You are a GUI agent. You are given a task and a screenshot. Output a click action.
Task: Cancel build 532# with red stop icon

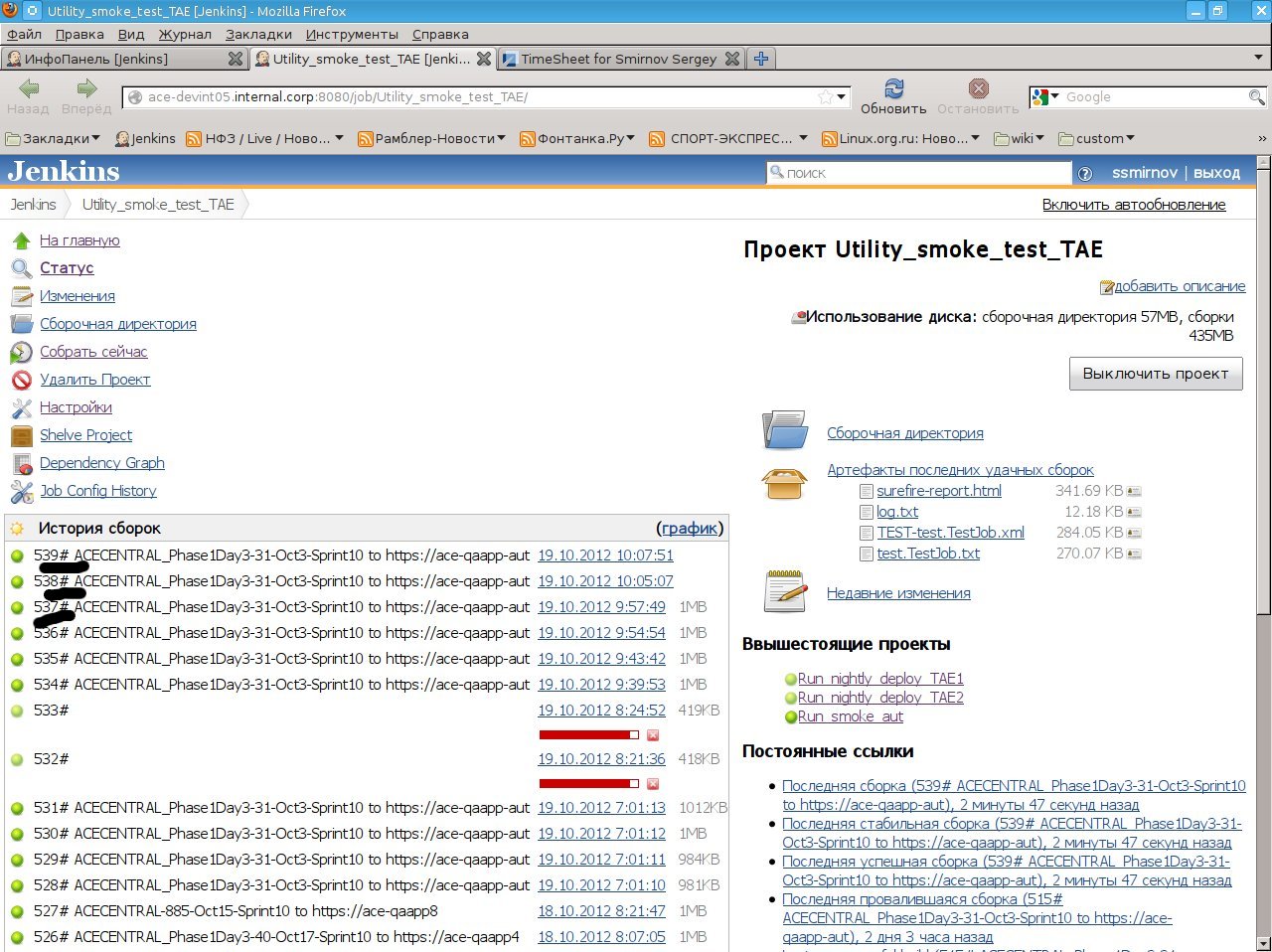pos(653,784)
